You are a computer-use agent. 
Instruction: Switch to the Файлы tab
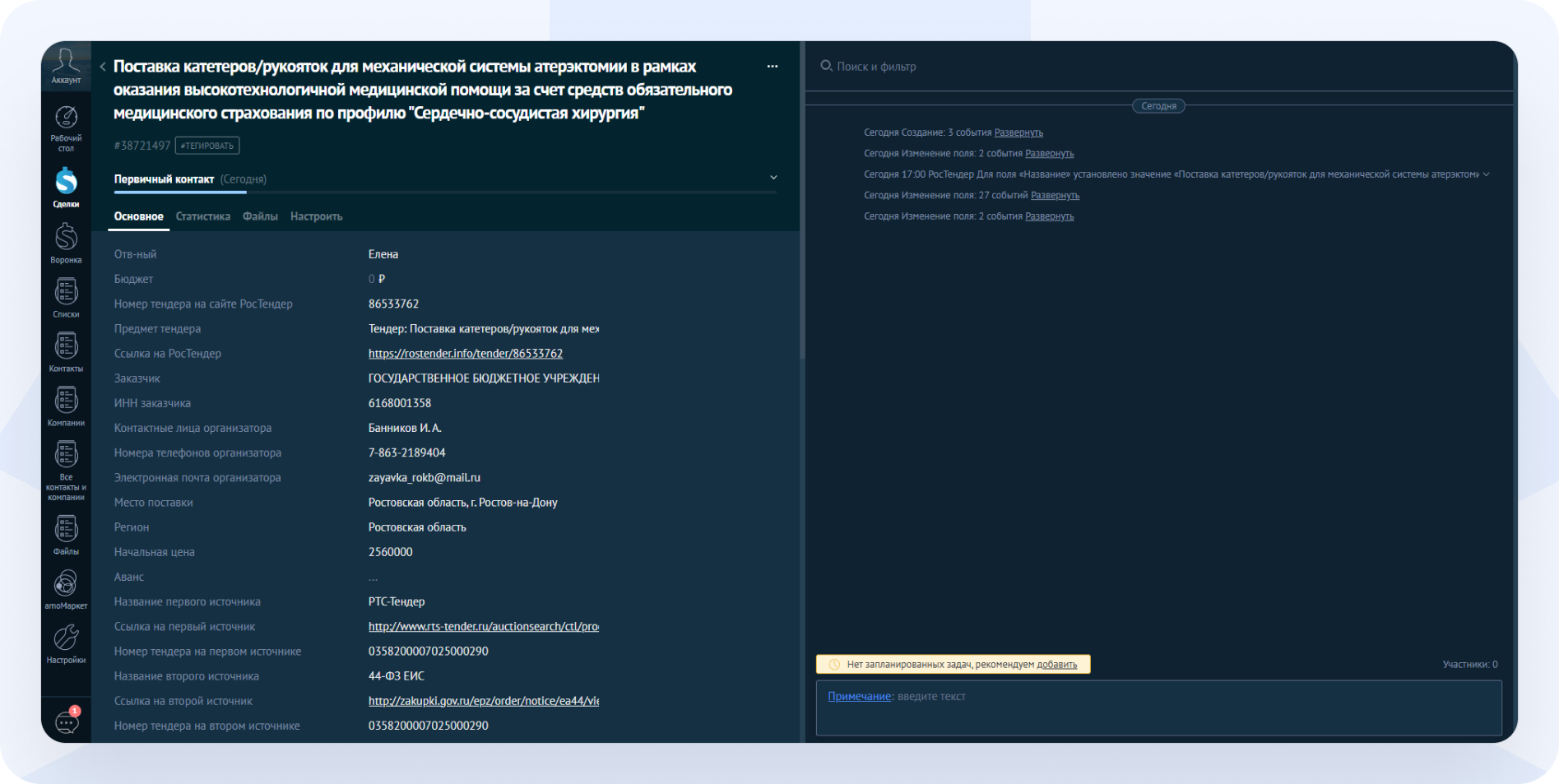(260, 216)
